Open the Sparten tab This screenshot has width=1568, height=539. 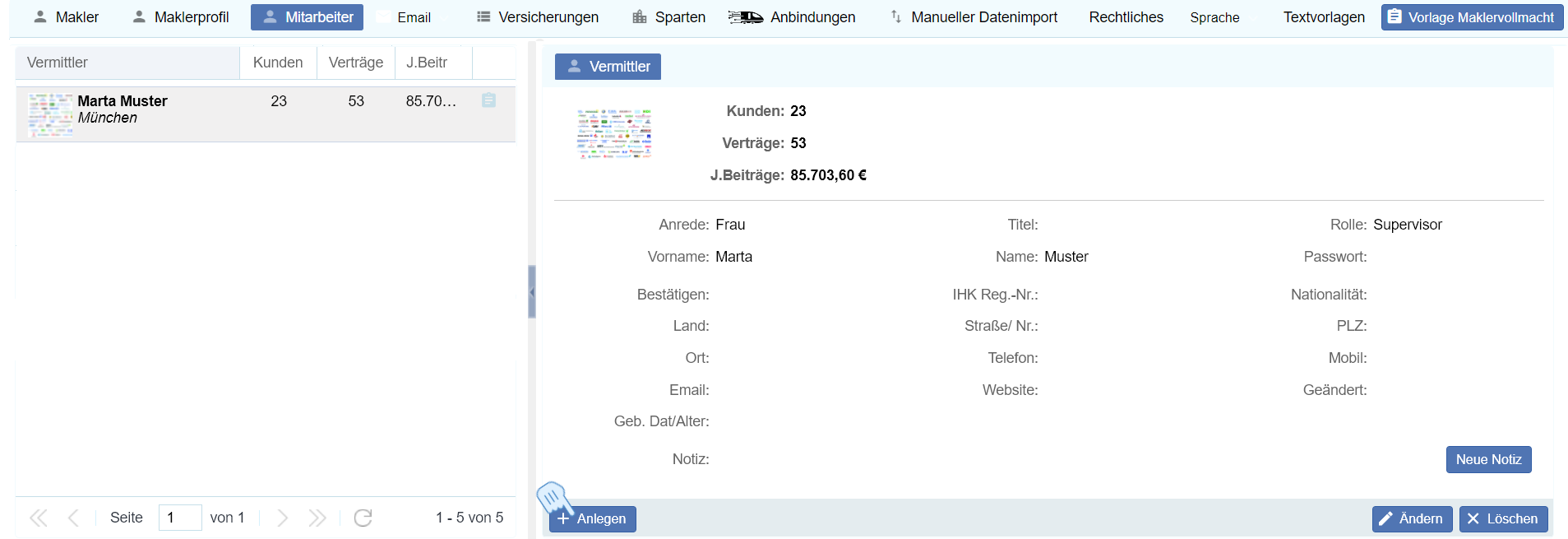[x=668, y=17]
